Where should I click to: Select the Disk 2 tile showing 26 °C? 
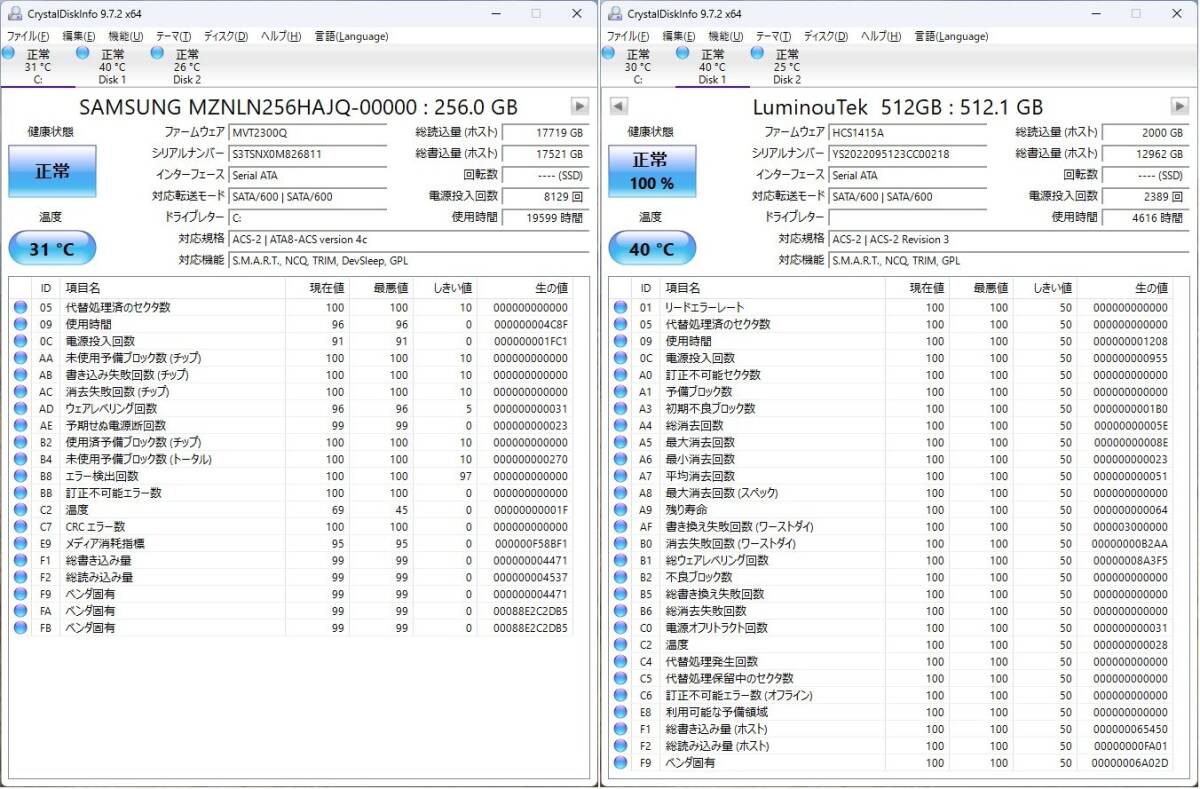186,65
